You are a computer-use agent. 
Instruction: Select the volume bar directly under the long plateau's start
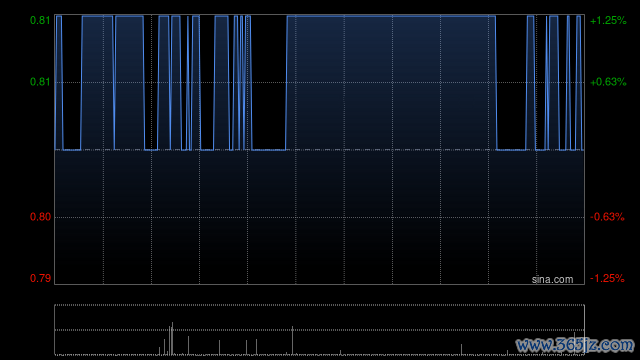pos(292,340)
